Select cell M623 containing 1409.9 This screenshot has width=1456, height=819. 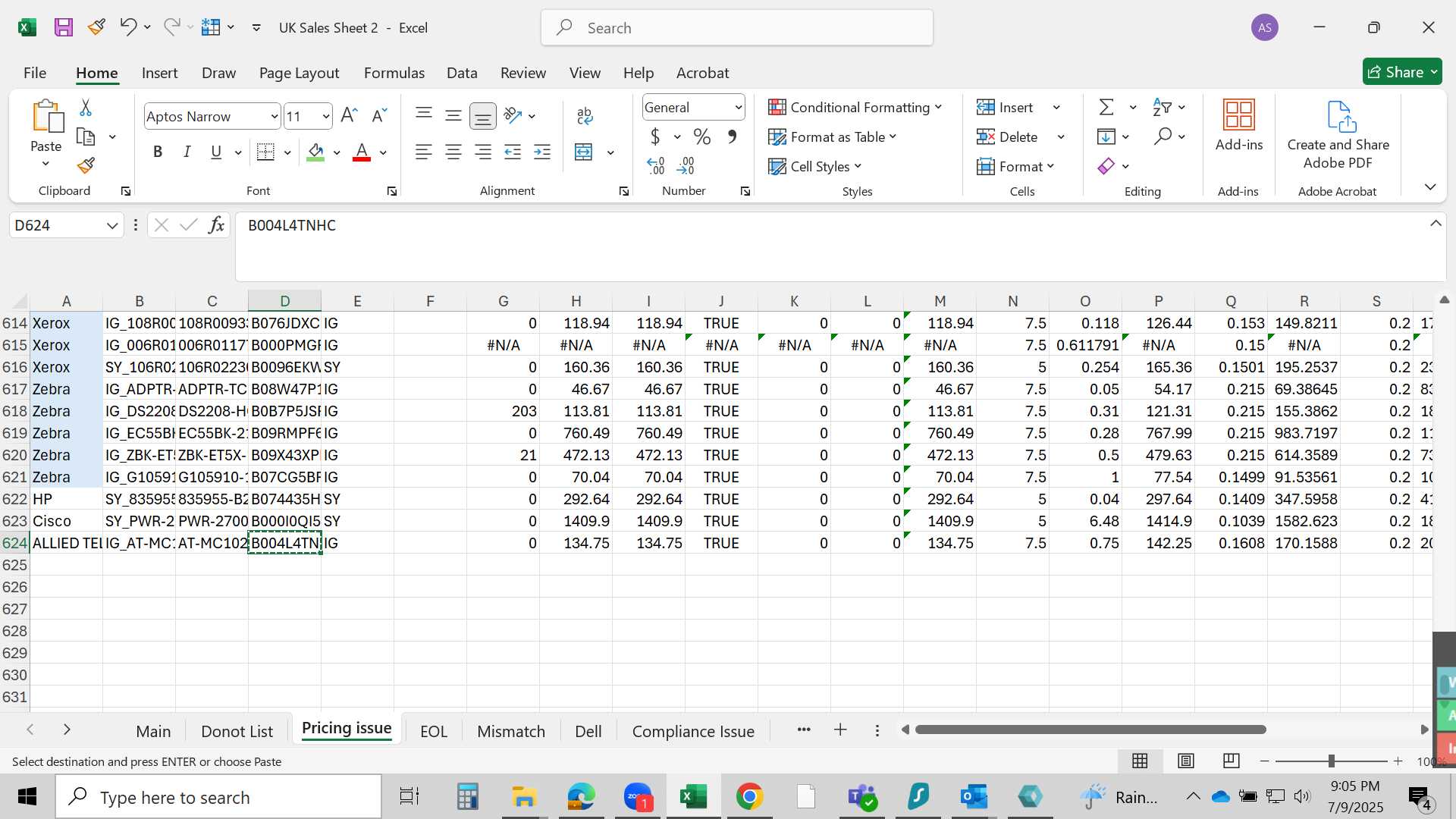click(940, 521)
